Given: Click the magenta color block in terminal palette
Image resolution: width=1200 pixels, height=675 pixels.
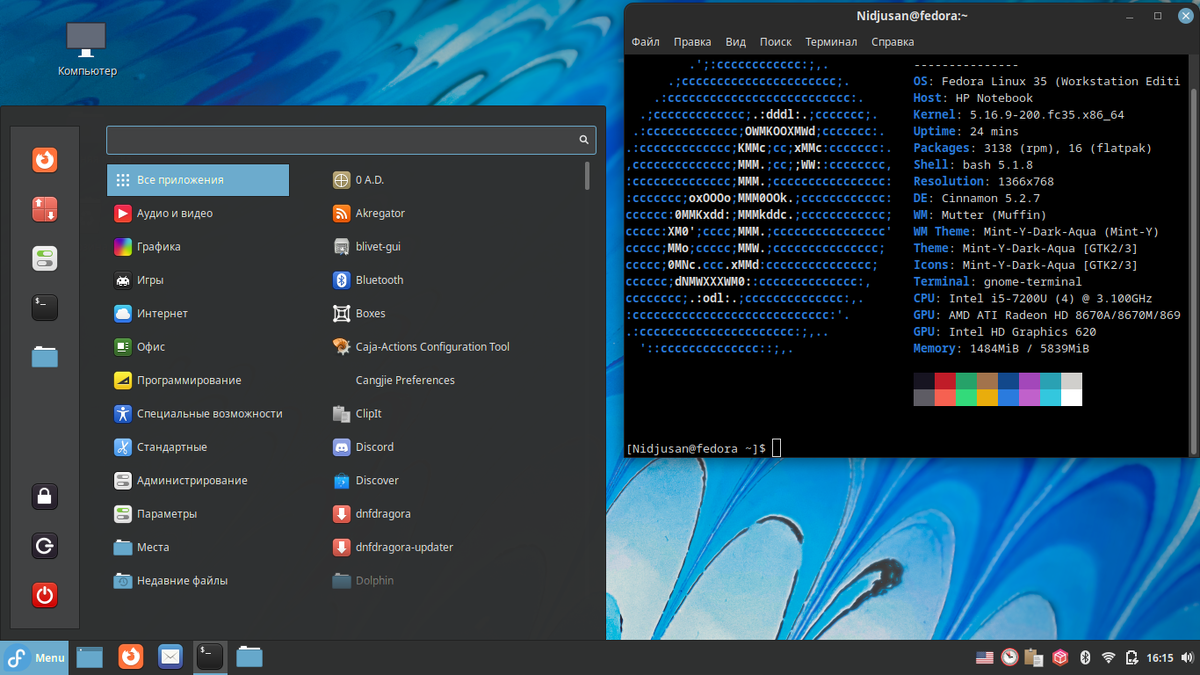Looking at the screenshot, I should point(1029,381).
